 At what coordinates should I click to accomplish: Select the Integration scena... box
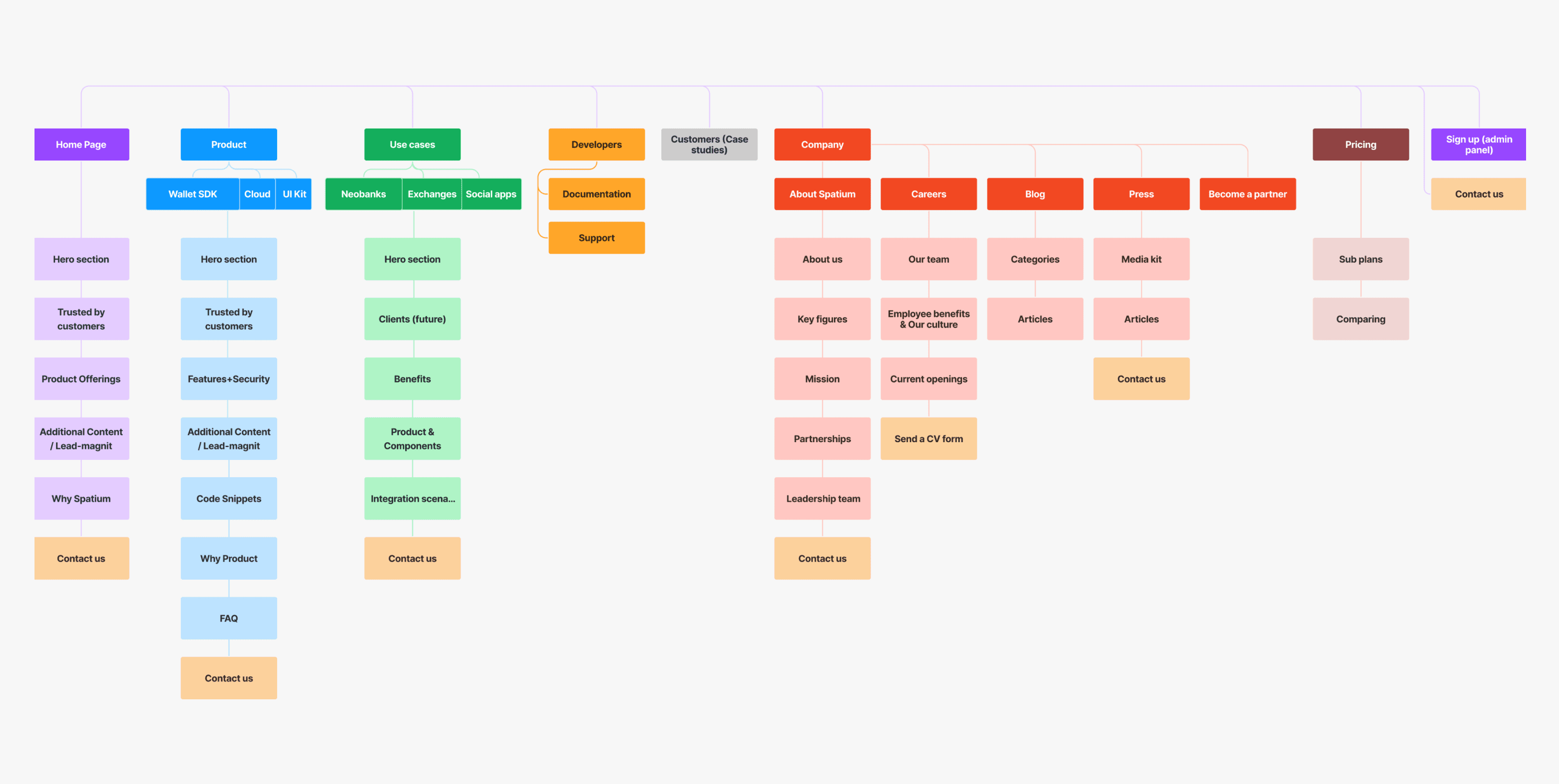412,499
